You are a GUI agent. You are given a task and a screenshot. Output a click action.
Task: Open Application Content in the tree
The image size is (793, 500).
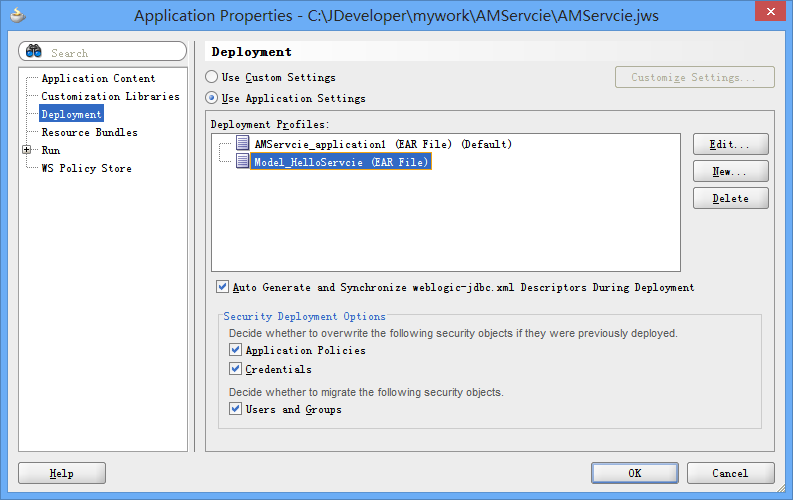(98, 78)
